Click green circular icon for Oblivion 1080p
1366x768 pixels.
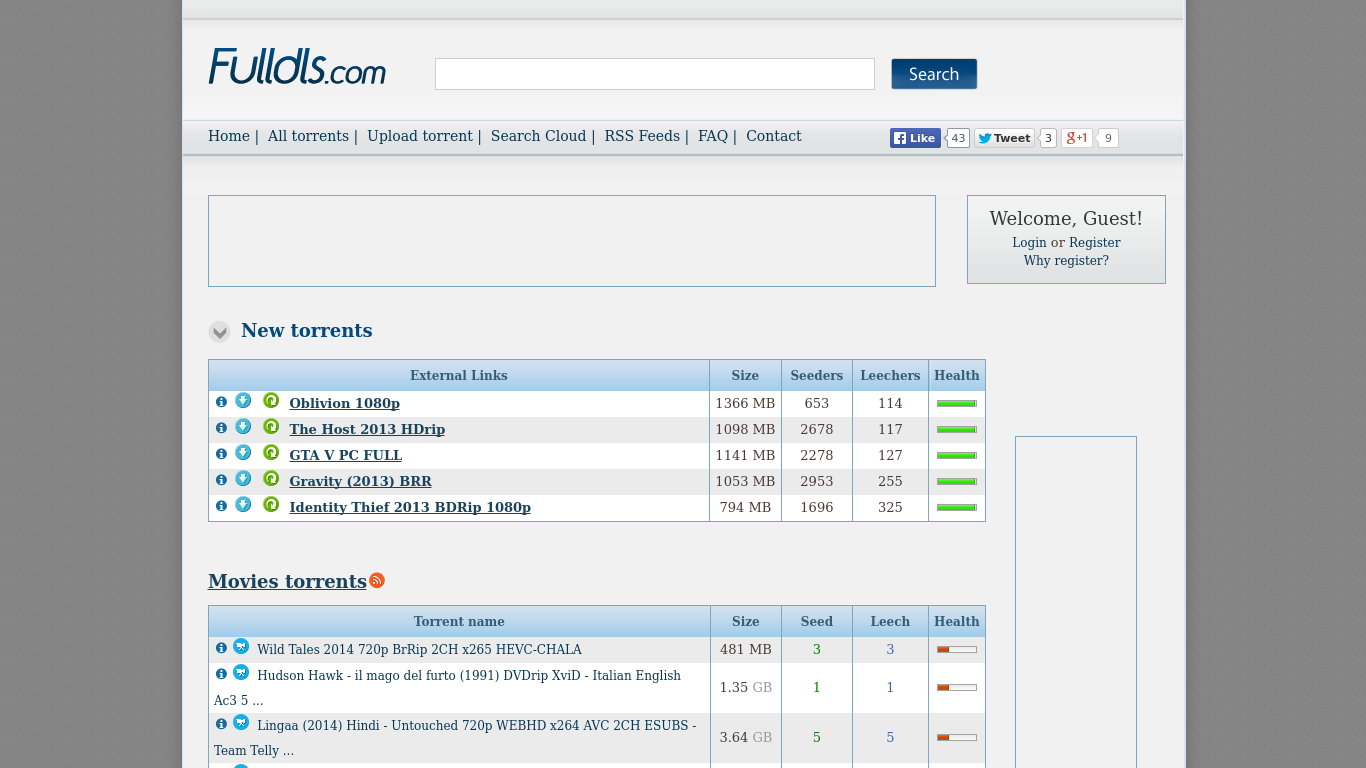271,401
